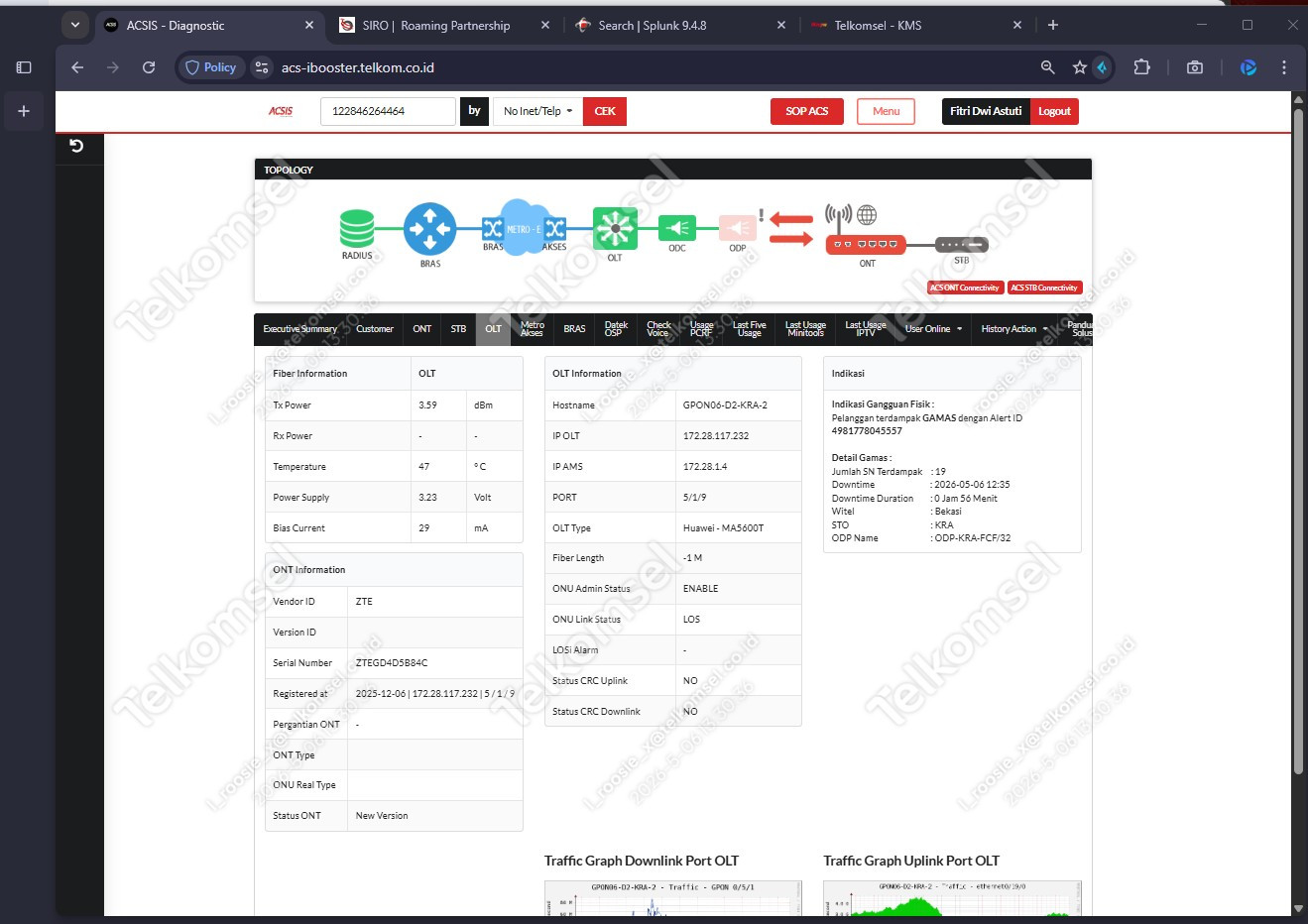Open the Traffic Graph Downlink Port OLT image
This screenshot has width=1308, height=924.
click(673, 898)
